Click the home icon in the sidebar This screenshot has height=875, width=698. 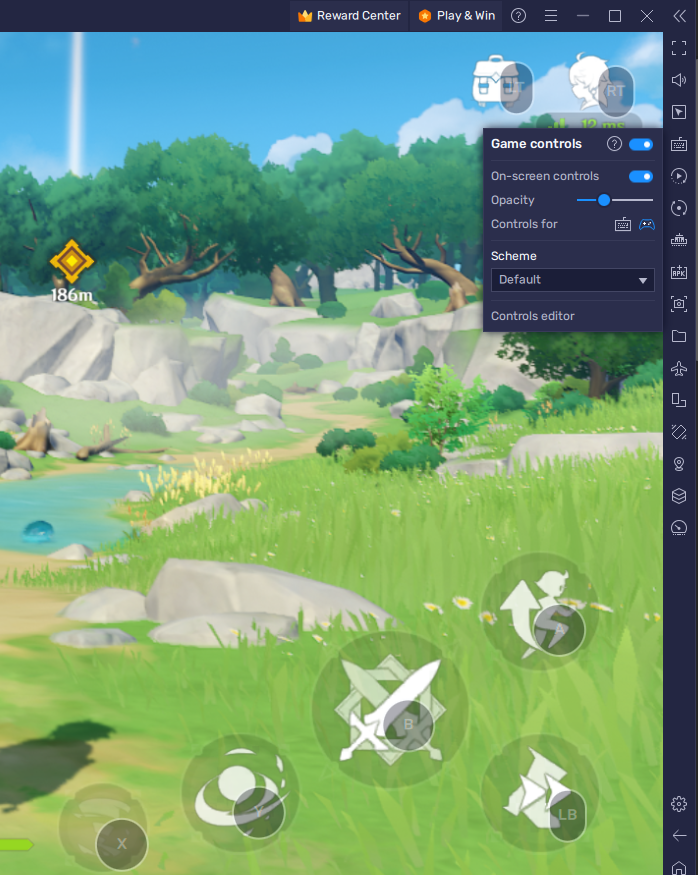(x=679, y=868)
